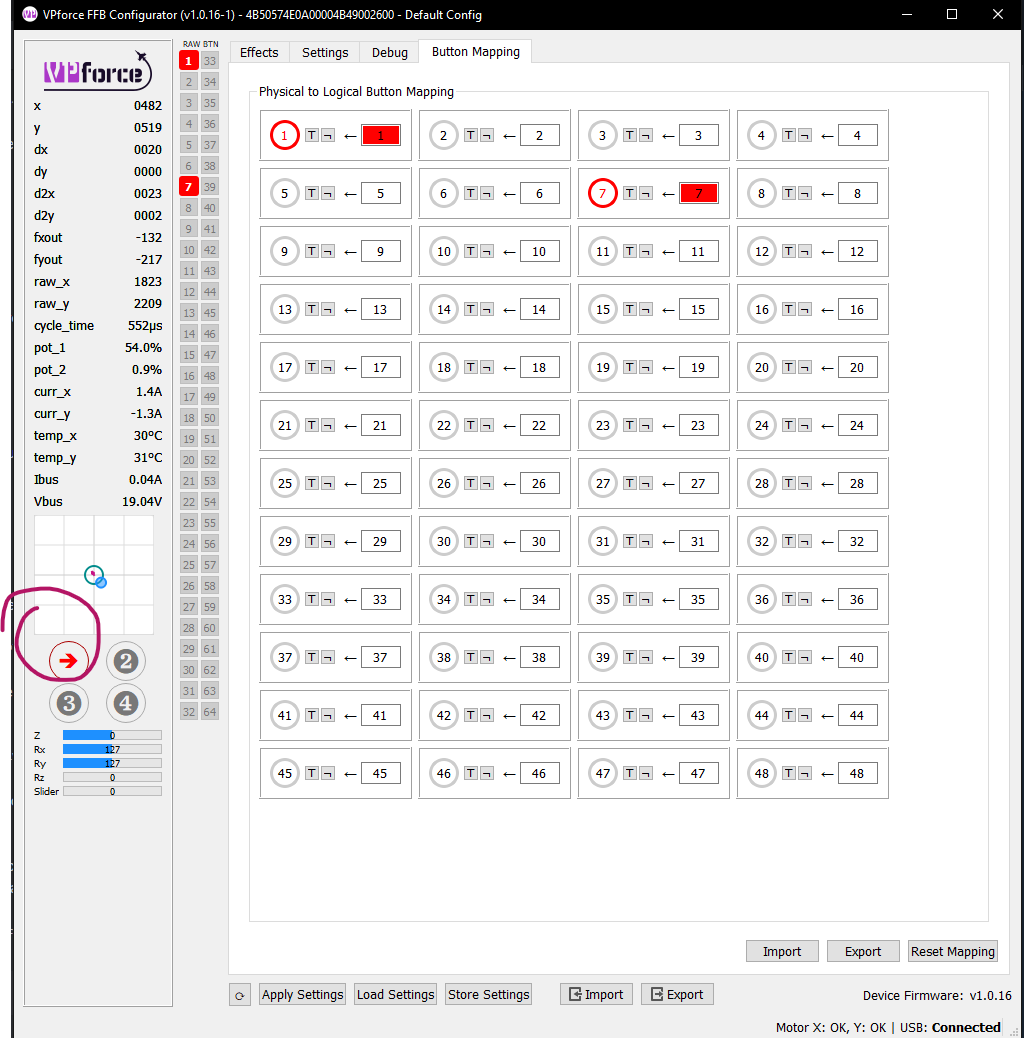Click the pot_1 value 54.0%
This screenshot has width=1024, height=1038.
click(144, 348)
